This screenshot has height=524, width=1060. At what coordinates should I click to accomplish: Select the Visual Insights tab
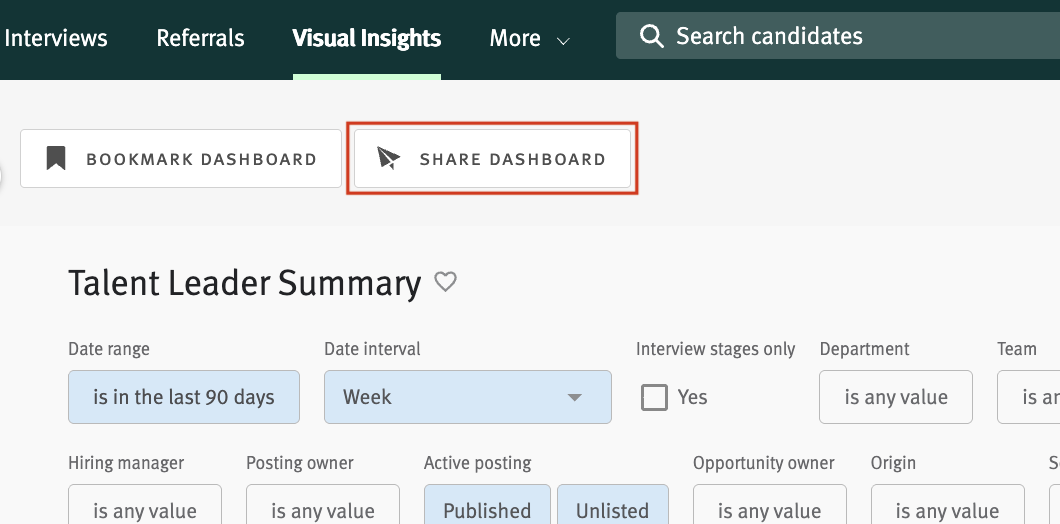point(367,38)
